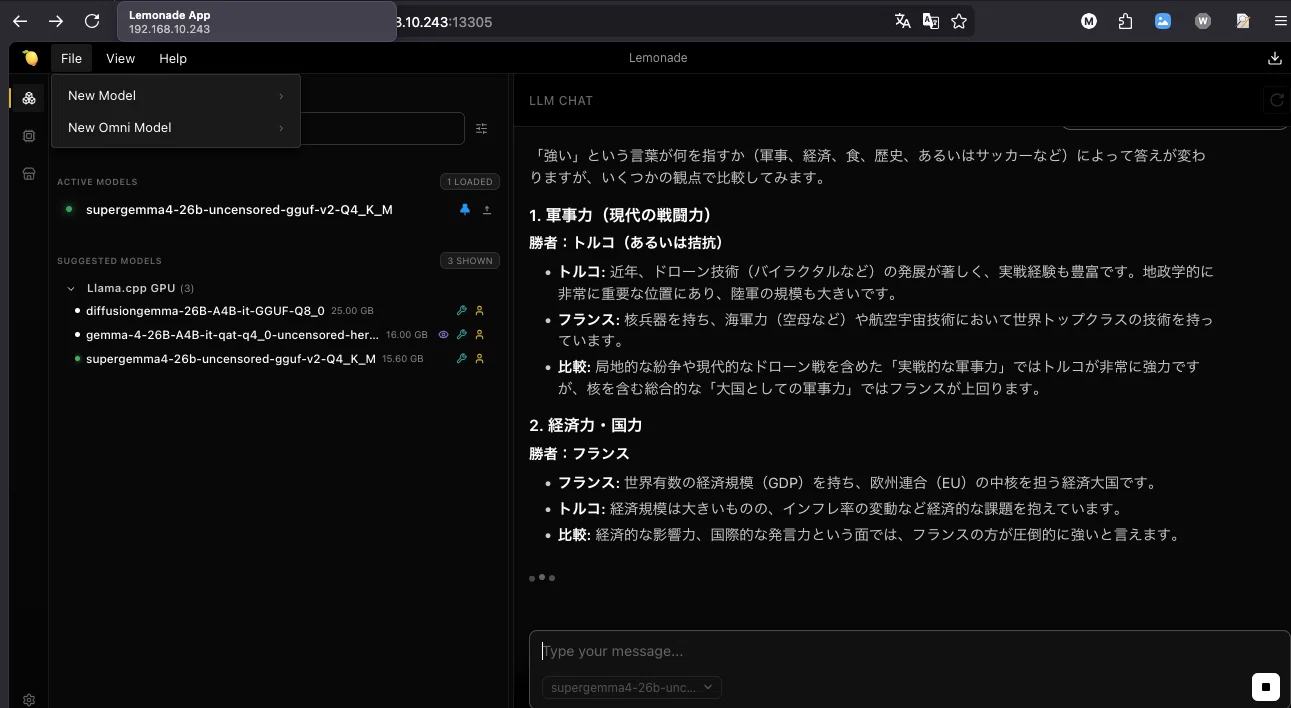Open the supergemma4-26b-unc model selector dropdown
Viewport: 1291px width, 708px height.
click(631, 687)
